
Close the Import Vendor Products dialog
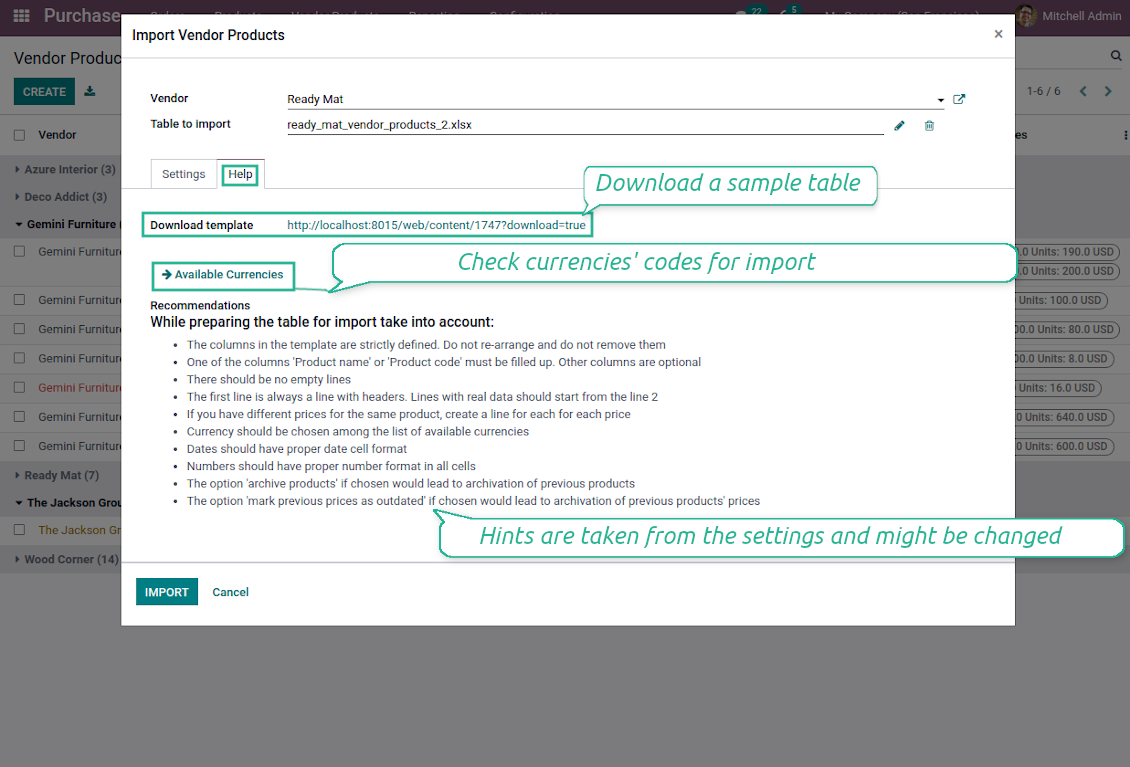click(x=998, y=34)
